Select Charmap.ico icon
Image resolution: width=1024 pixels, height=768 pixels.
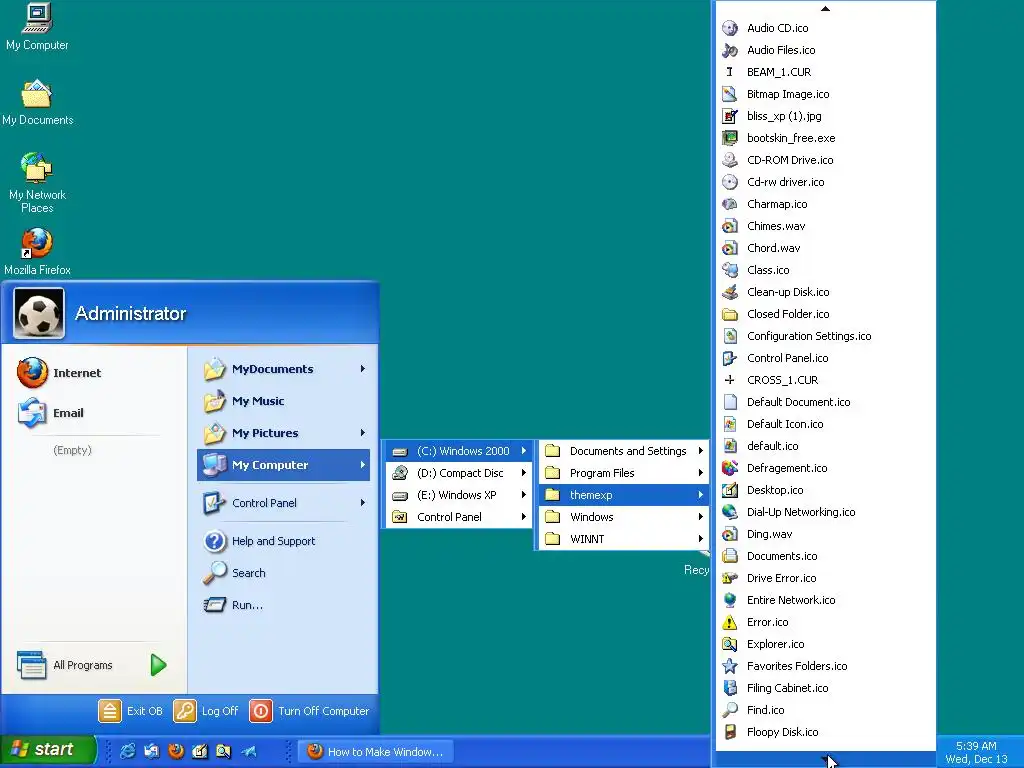click(729, 204)
